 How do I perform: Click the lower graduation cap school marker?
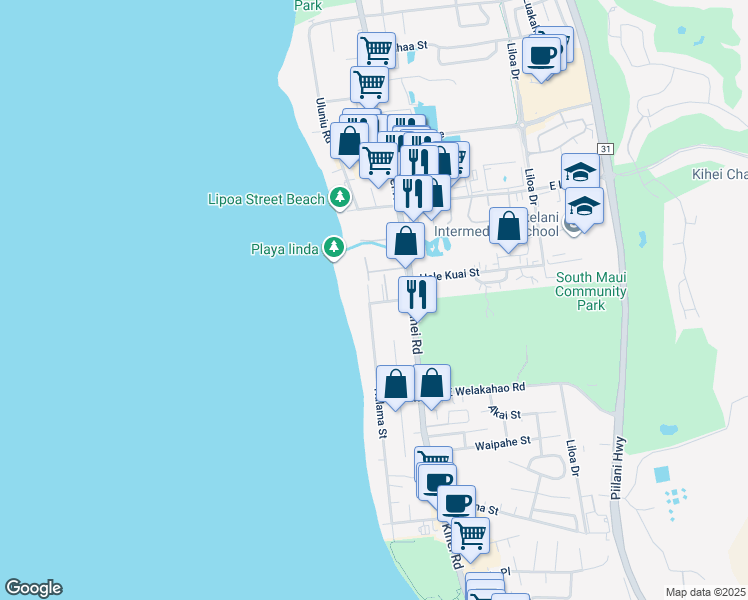click(584, 206)
